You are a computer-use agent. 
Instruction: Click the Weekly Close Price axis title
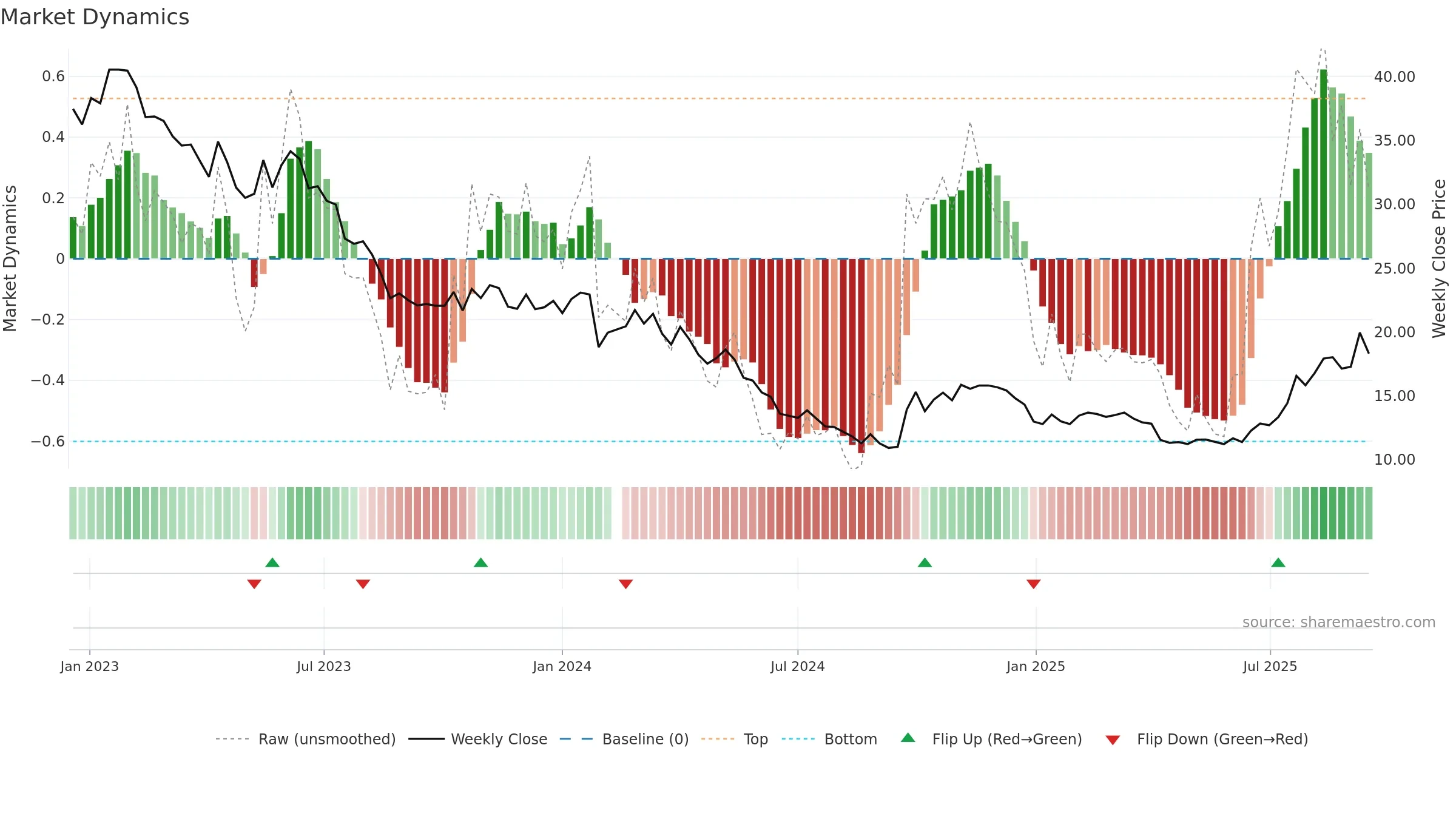coord(1439,258)
